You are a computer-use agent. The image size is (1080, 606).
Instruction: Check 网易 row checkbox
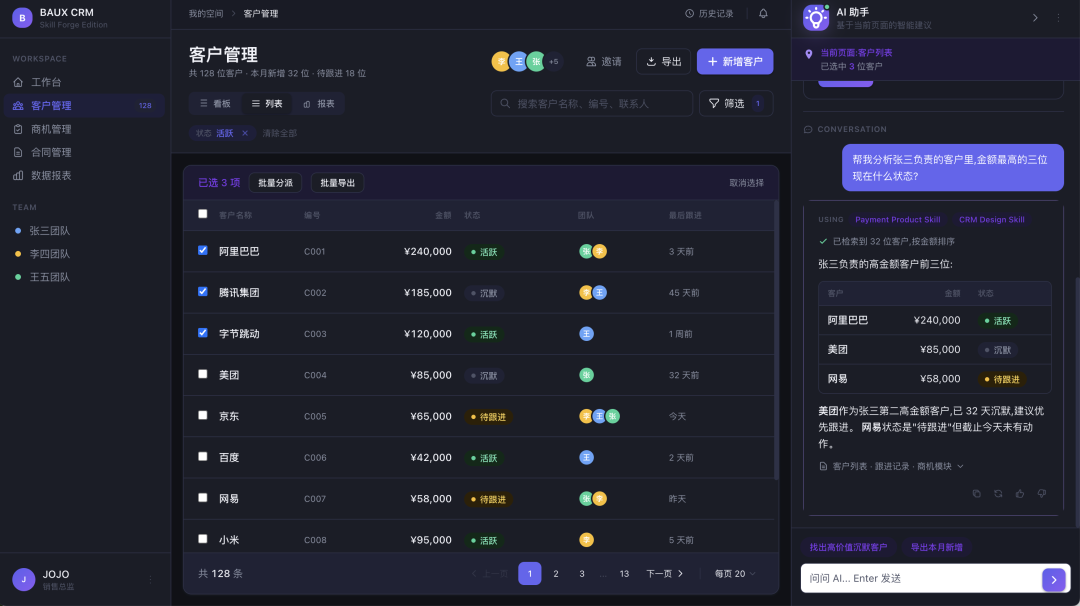(202, 498)
